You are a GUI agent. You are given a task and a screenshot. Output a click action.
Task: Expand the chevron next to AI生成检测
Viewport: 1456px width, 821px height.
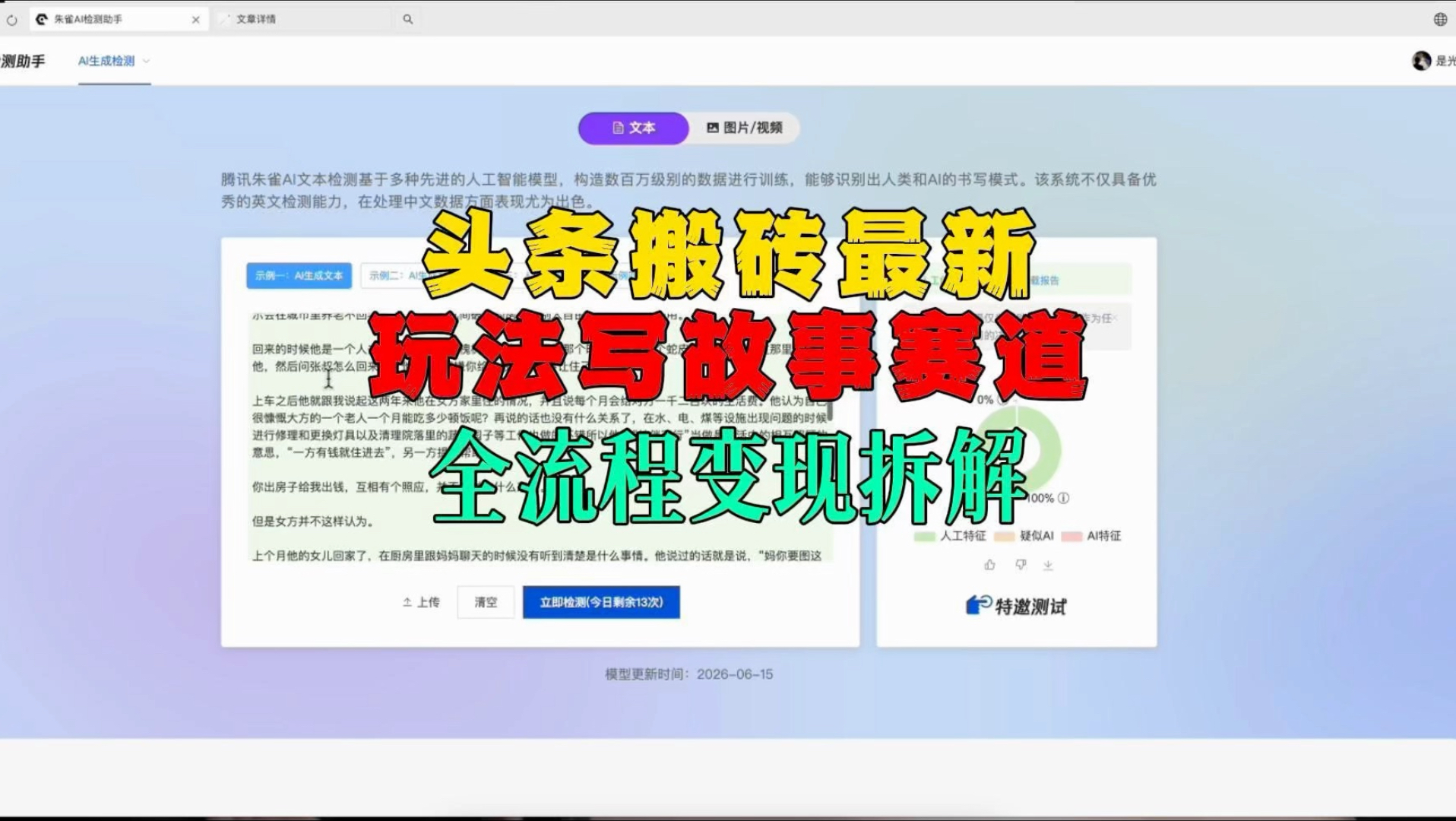146,61
